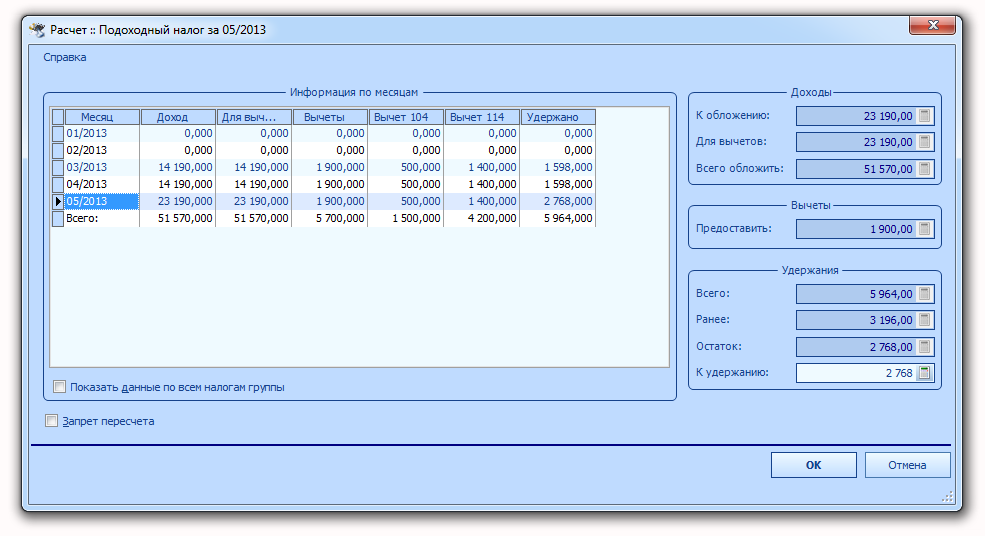
Task: Click the Предоставить value field
Action: [x=857, y=229]
